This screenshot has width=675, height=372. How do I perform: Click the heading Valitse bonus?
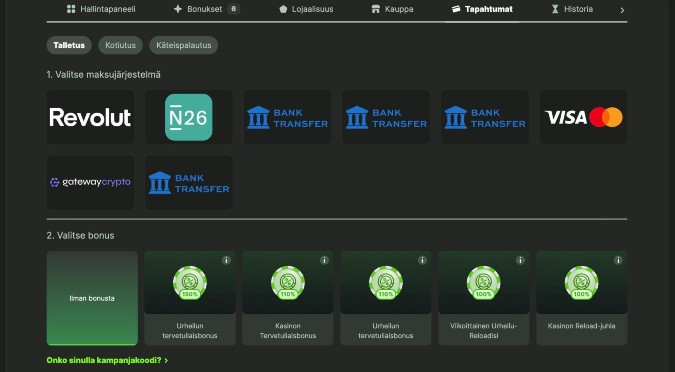point(81,236)
